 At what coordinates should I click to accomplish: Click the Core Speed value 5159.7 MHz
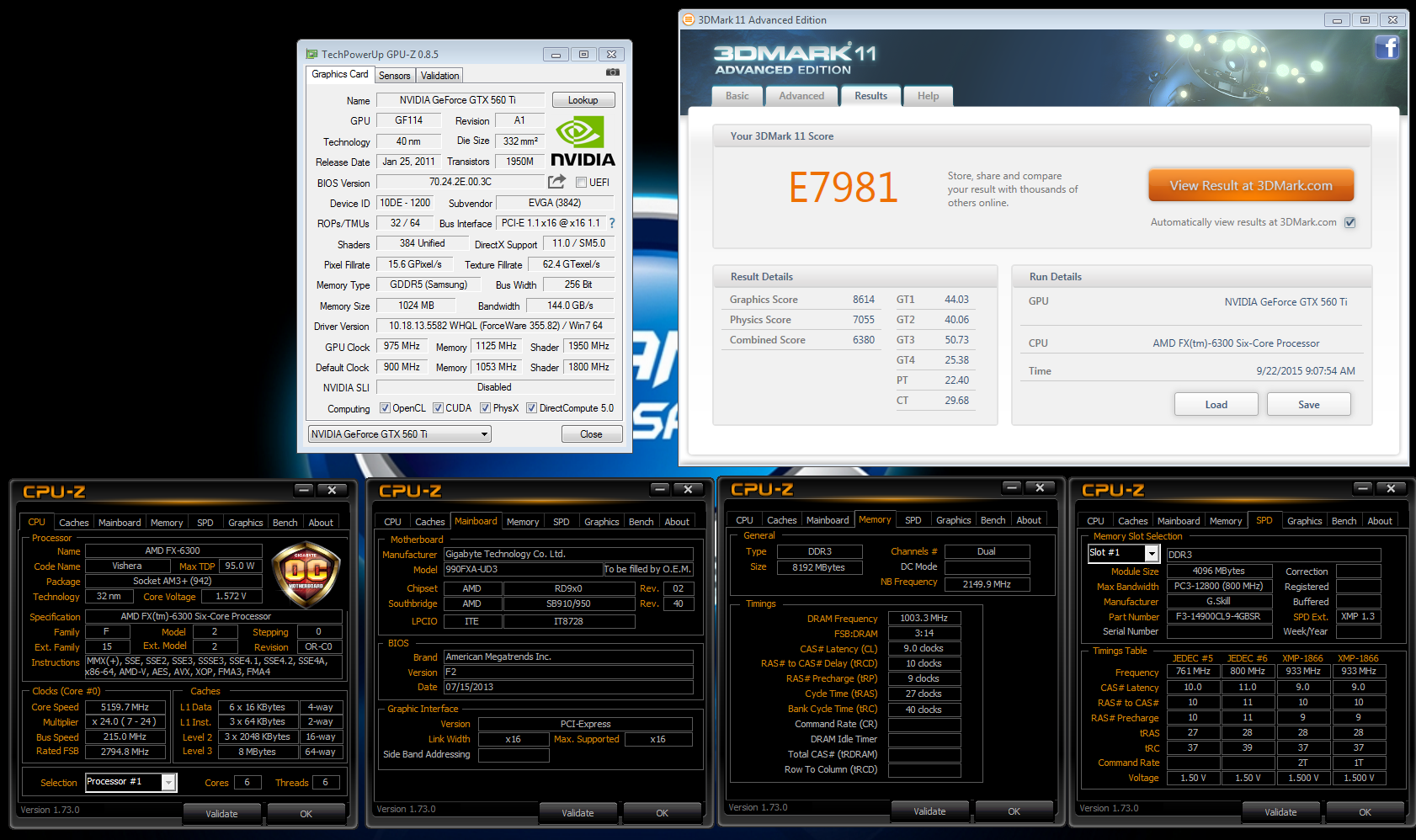[x=125, y=707]
